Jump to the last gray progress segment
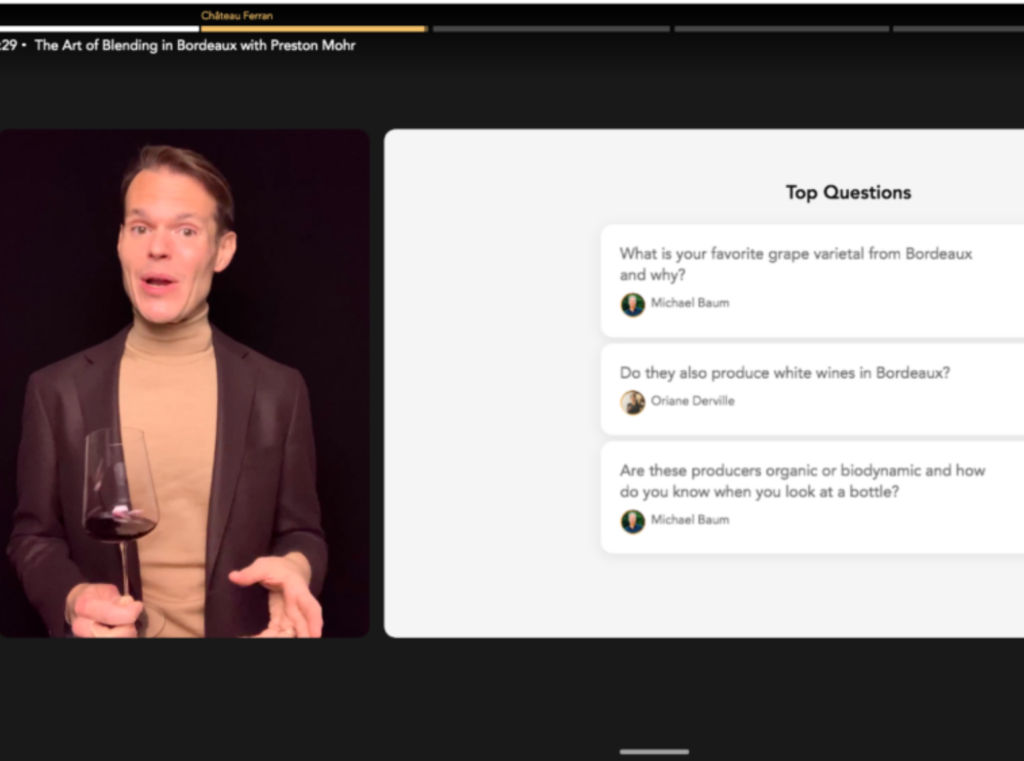The image size is (1024, 761). 958,29
